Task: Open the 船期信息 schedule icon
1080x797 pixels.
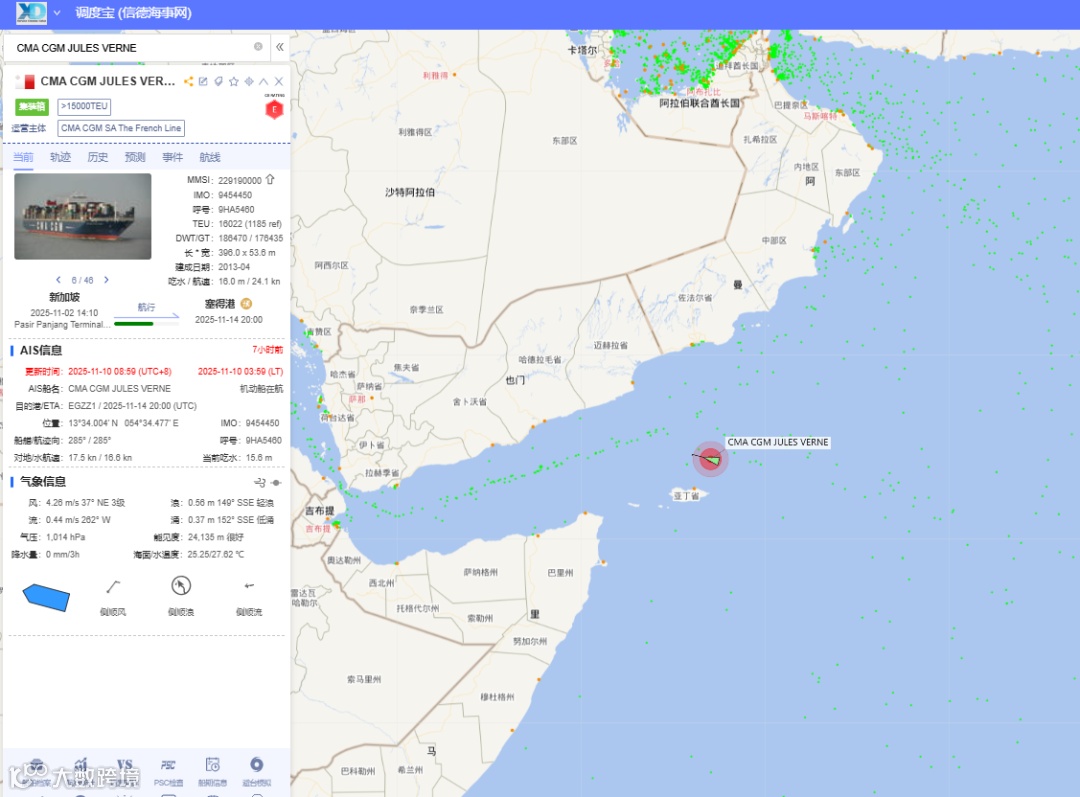Action: (212, 772)
